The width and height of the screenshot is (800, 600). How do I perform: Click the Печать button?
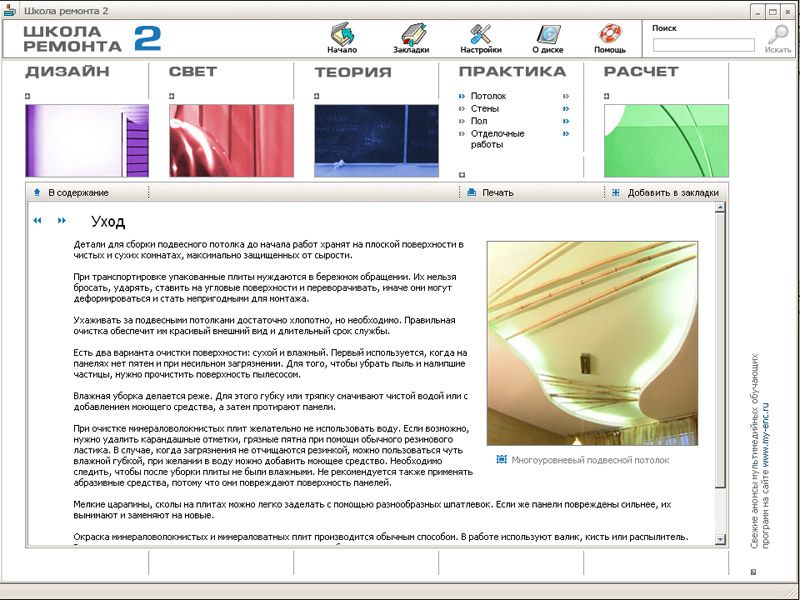click(x=497, y=193)
